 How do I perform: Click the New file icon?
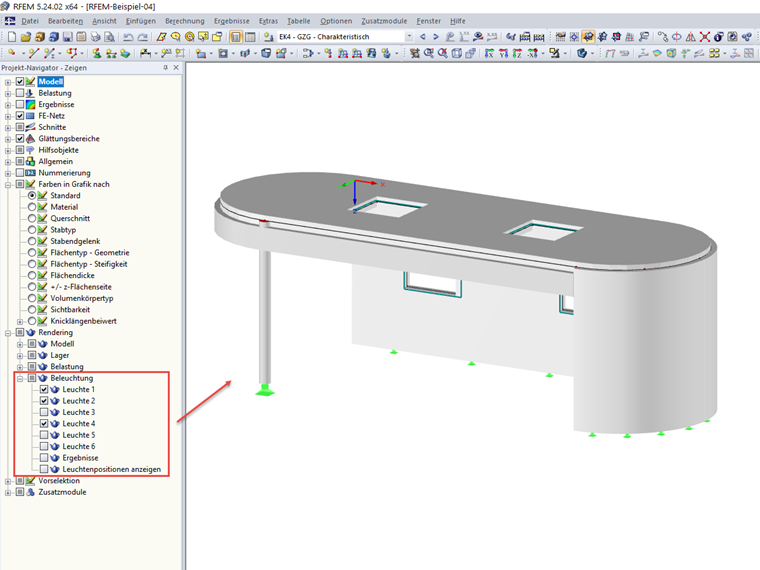click(12, 37)
